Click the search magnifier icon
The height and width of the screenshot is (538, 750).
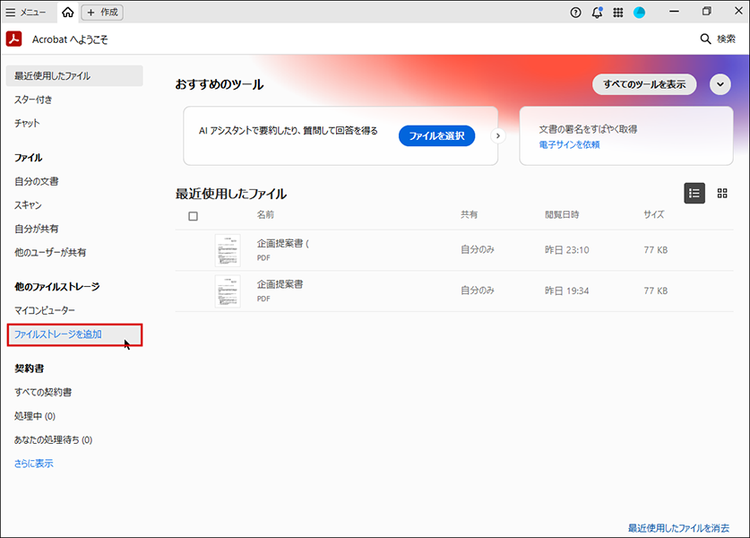705,39
